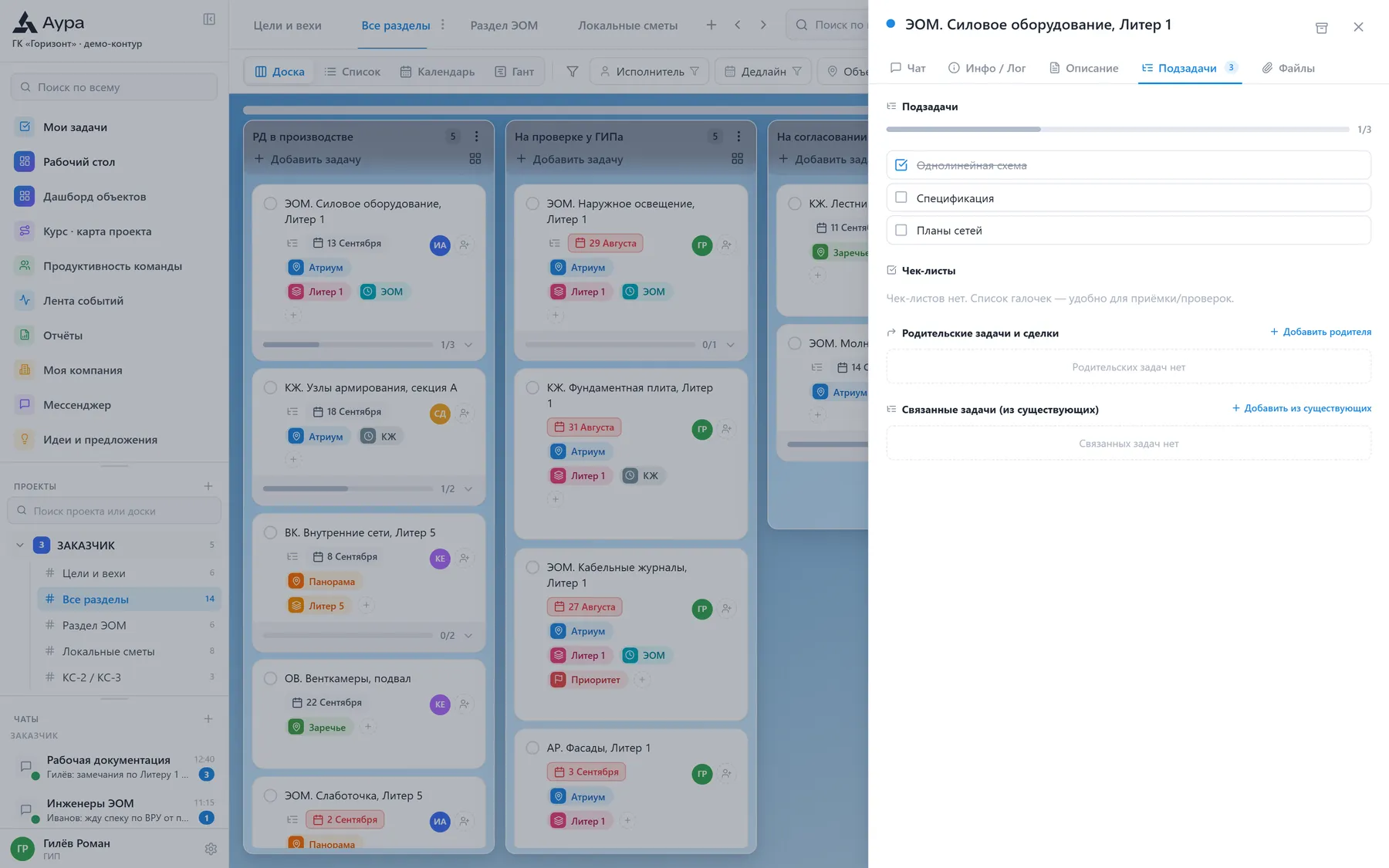The image size is (1389, 868).
Task: Add task in РД в производстве column
Action: coord(308,159)
